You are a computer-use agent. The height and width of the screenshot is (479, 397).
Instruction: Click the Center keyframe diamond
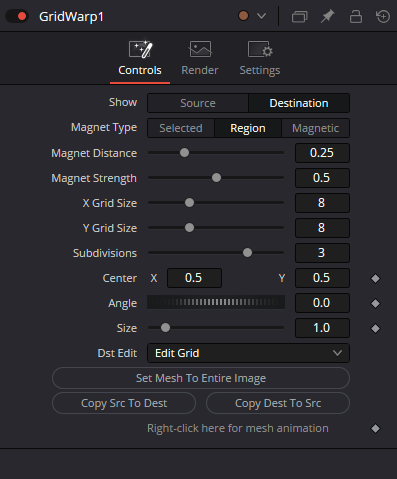[375, 278]
